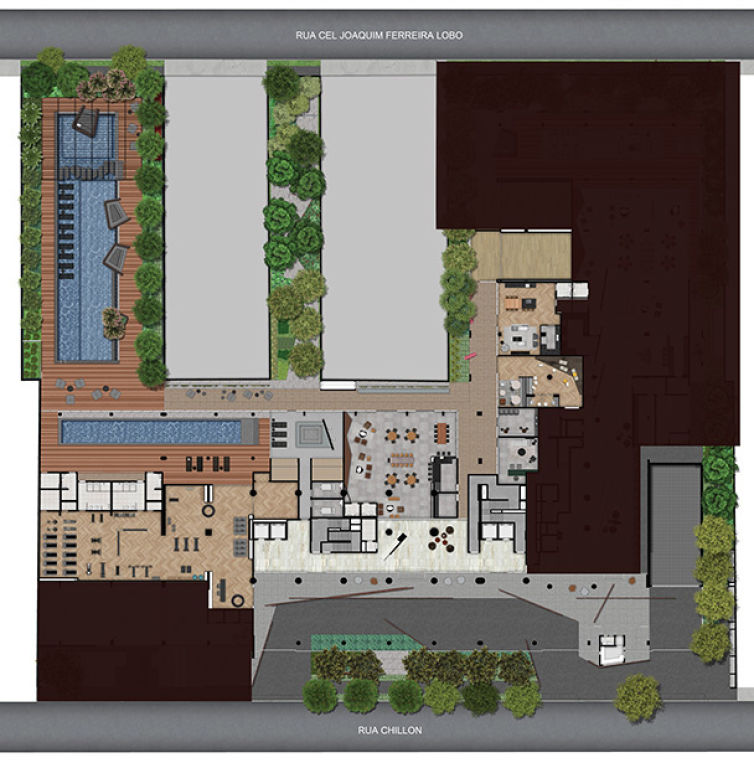Viewport: 754px width, 768px height.
Task: Click the playroom with yellow furniture
Action: [541, 382]
